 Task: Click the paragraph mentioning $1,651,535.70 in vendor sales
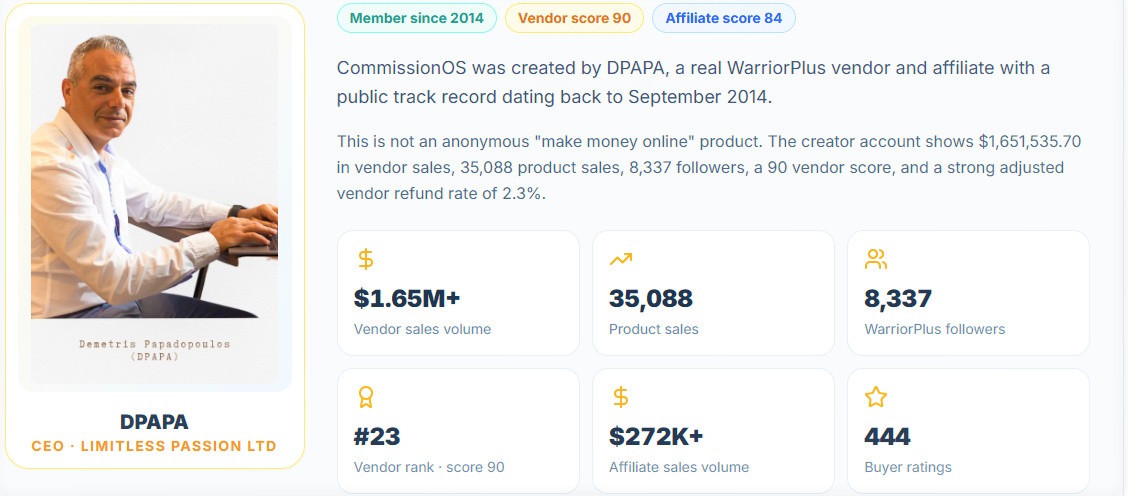pos(709,167)
